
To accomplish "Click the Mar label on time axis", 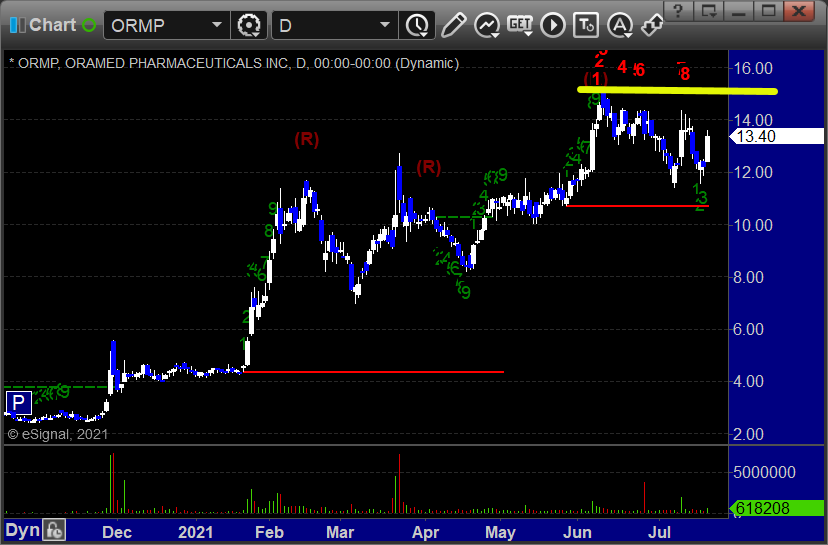I will click(x=340, y=532).
